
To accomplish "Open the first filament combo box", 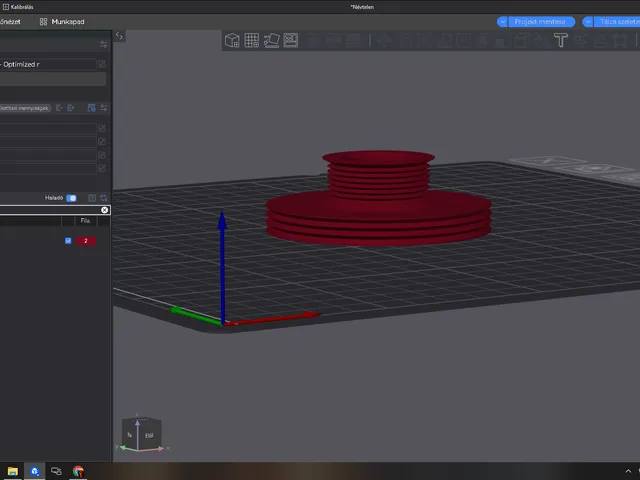I will pyautogui.click(x=48, y=129).
